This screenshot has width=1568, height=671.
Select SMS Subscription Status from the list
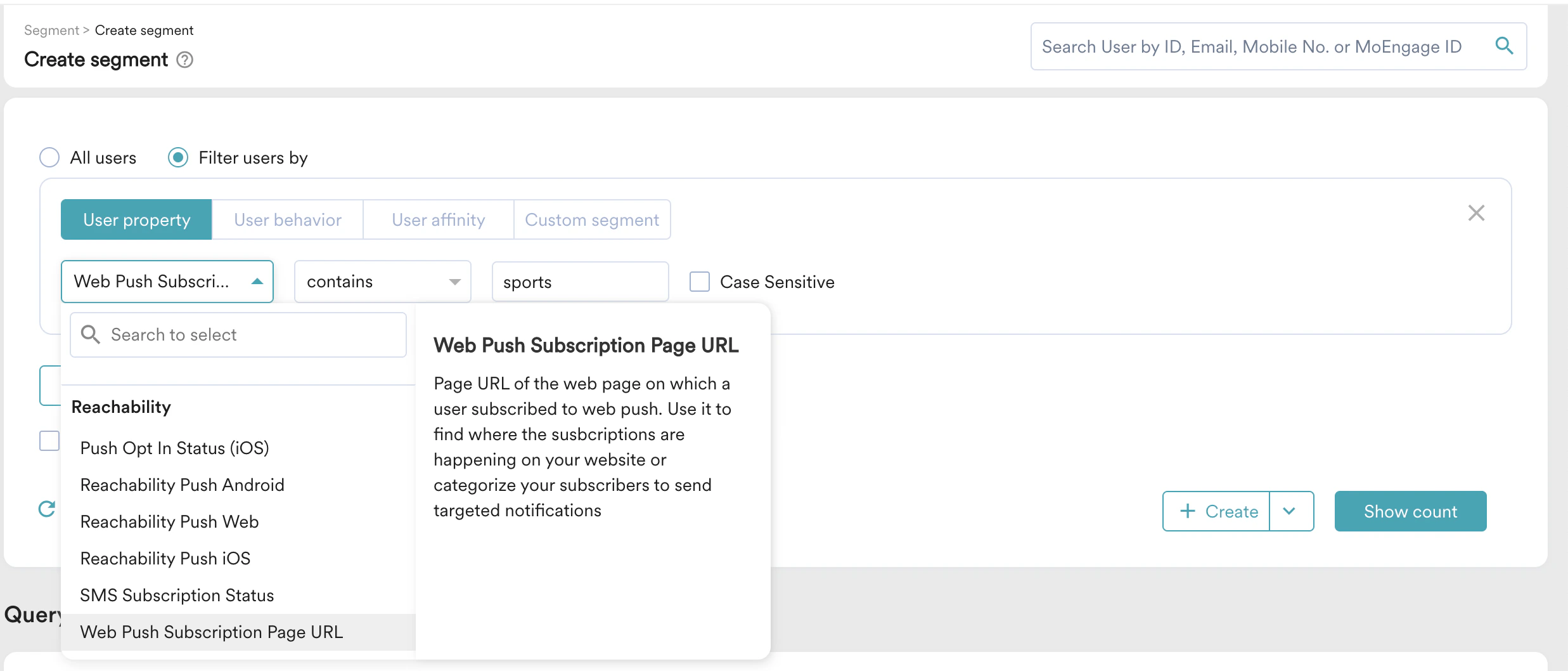(x=177, y=595)
